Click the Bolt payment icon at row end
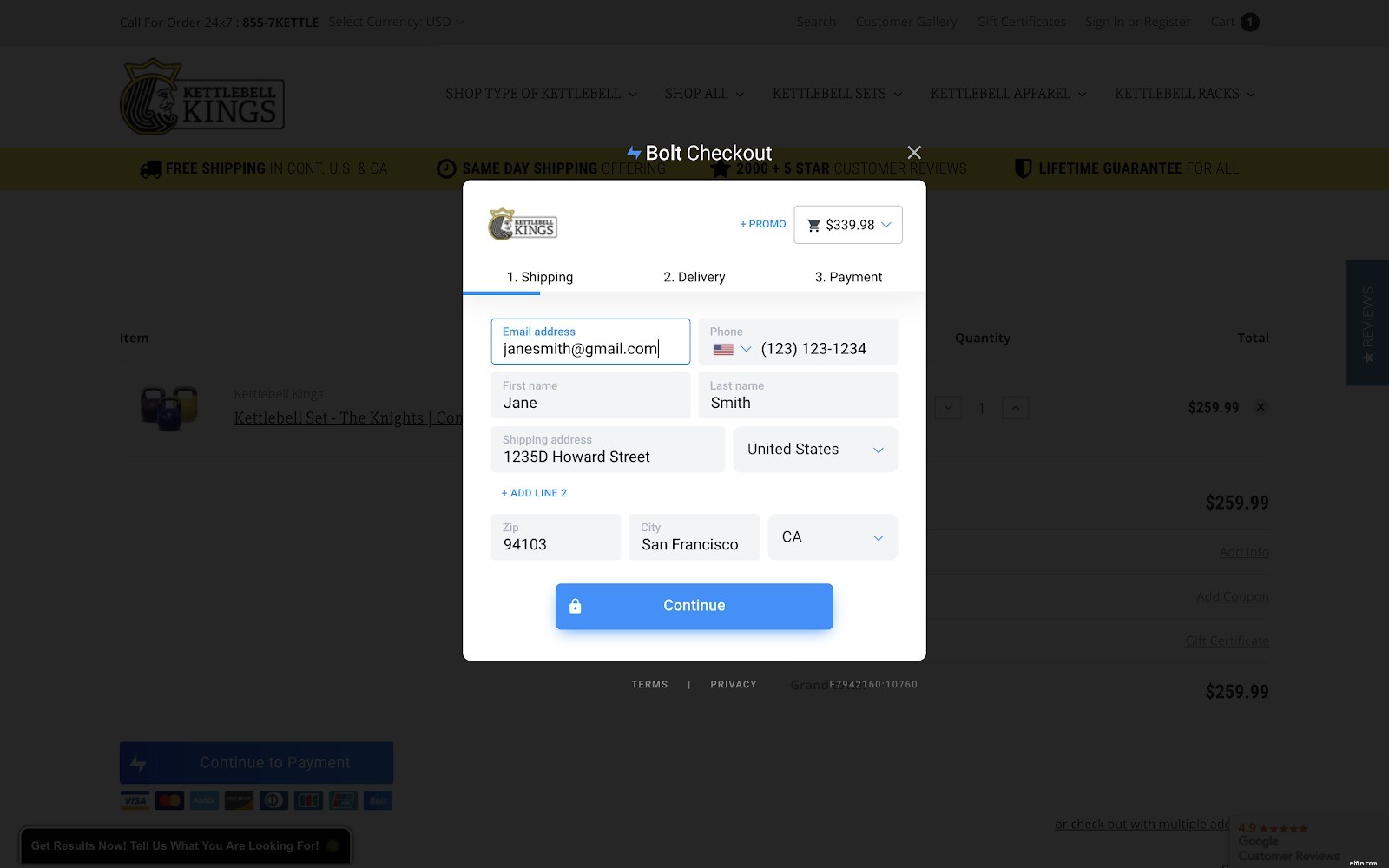1389x868 pixels. click(x=378, y=800)
